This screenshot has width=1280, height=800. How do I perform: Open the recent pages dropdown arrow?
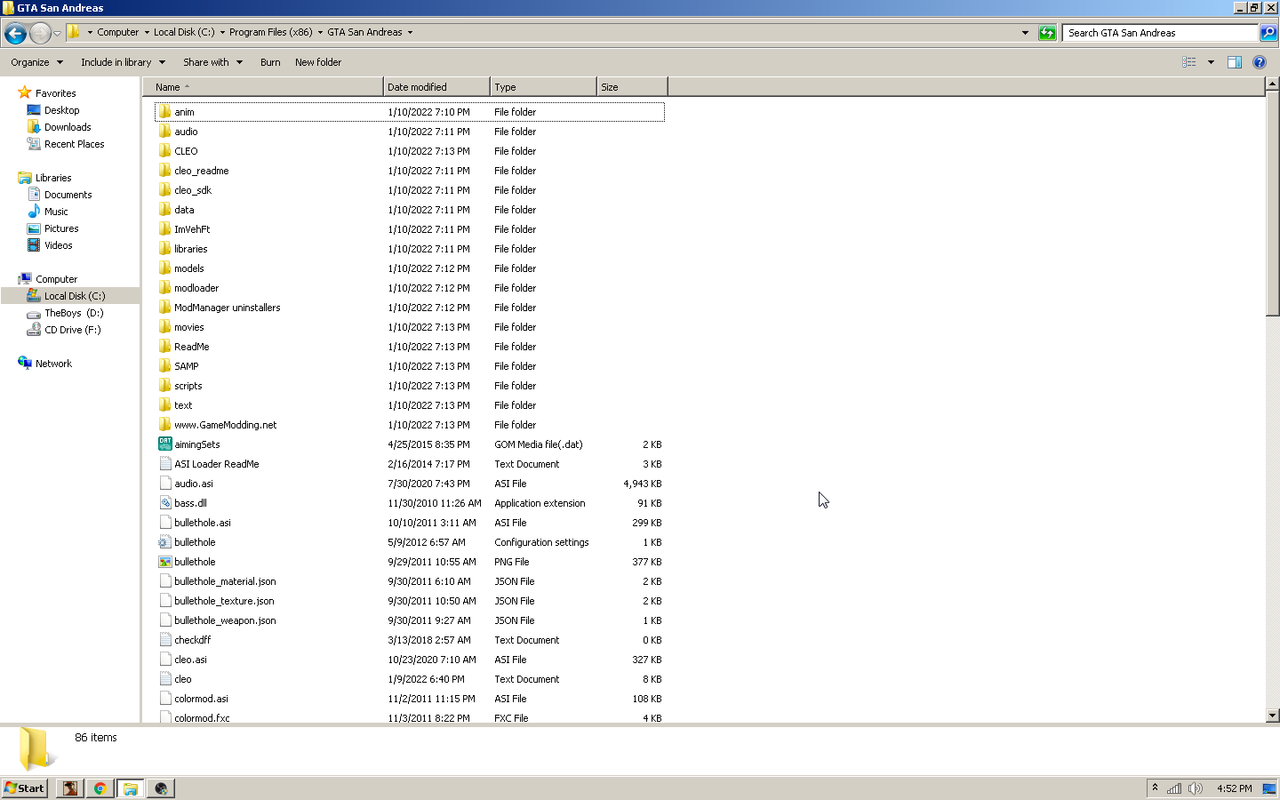point(57,33)
